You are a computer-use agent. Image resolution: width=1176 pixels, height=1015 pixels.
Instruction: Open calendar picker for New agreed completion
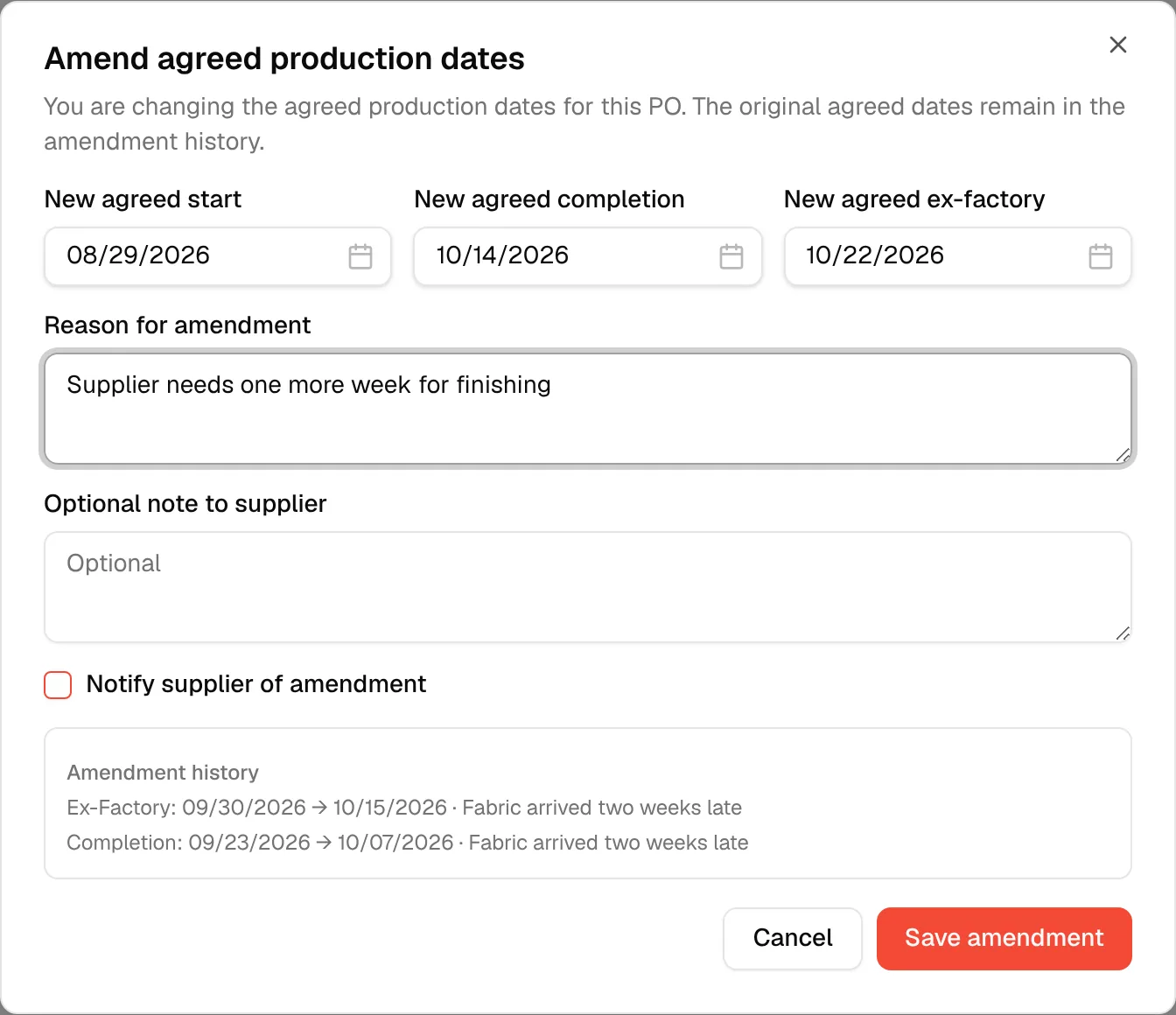pos(731,256)
